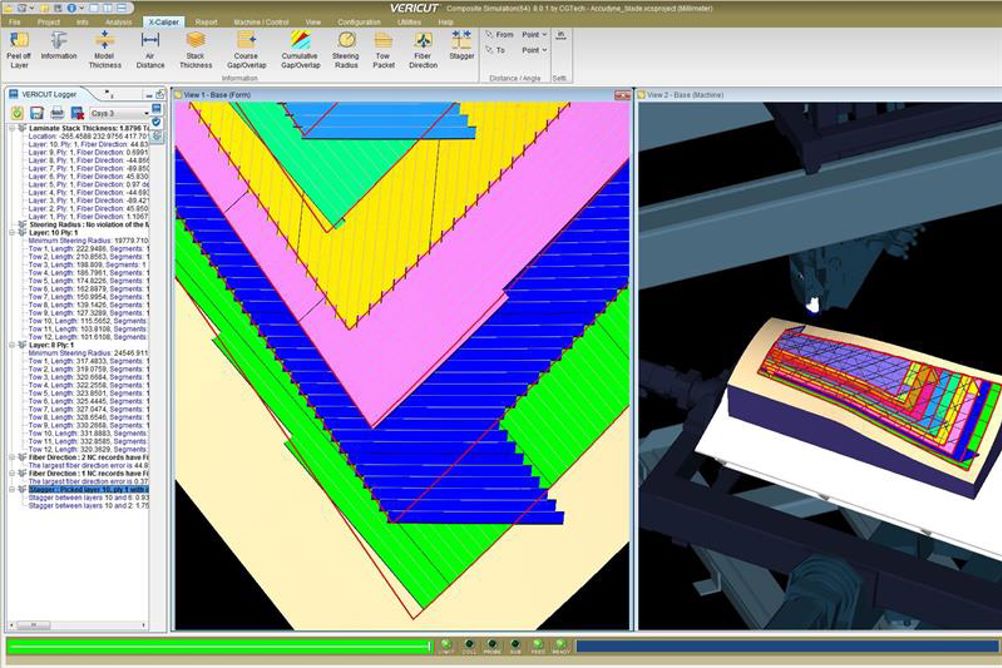Open the Information tool in X-Caliper ribbon
Screen dimensions: 1002x668
[x=58, y=45]
